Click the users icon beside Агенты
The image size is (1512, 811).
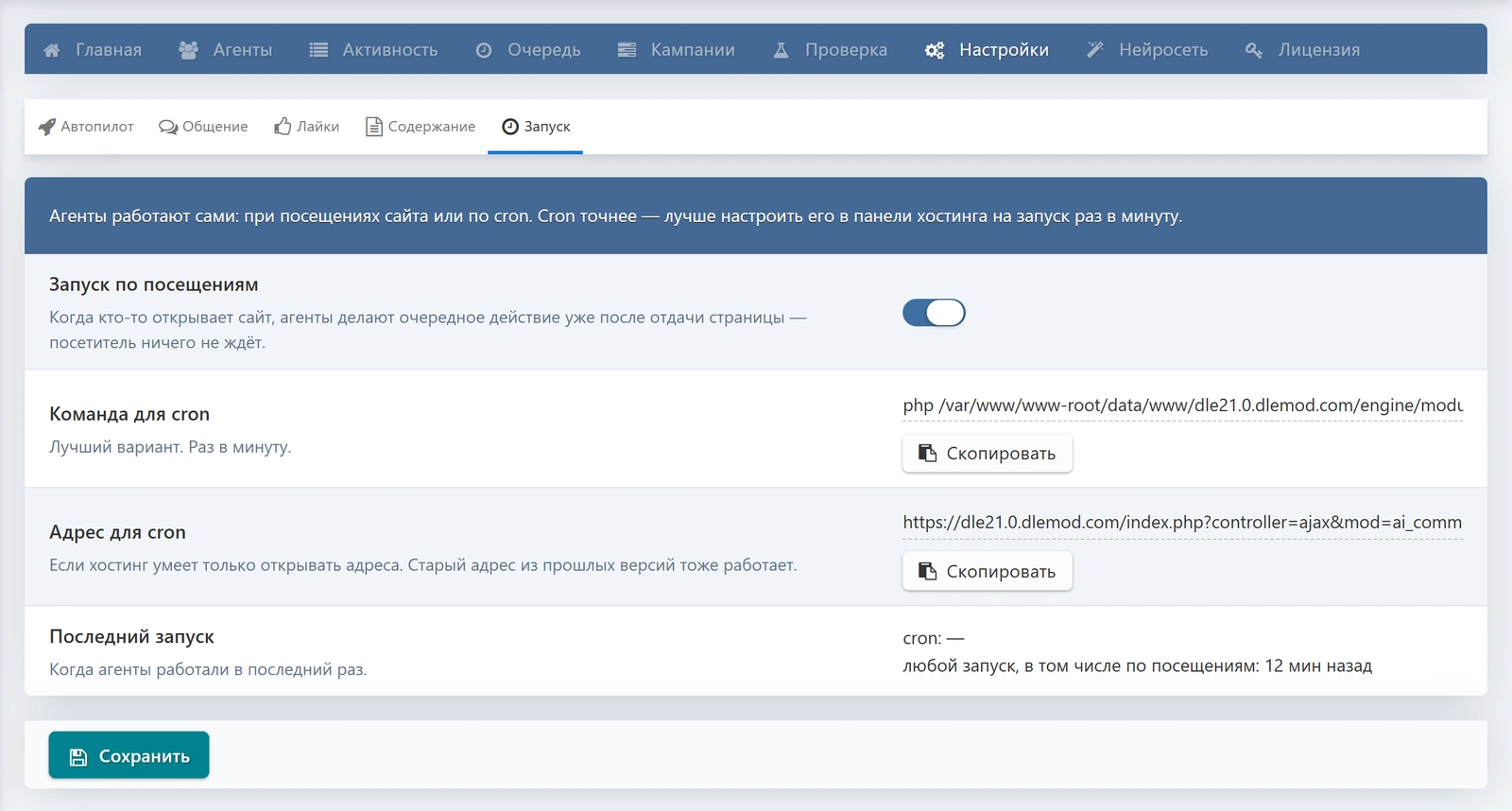pyautogui.click(x=189, y=50)
